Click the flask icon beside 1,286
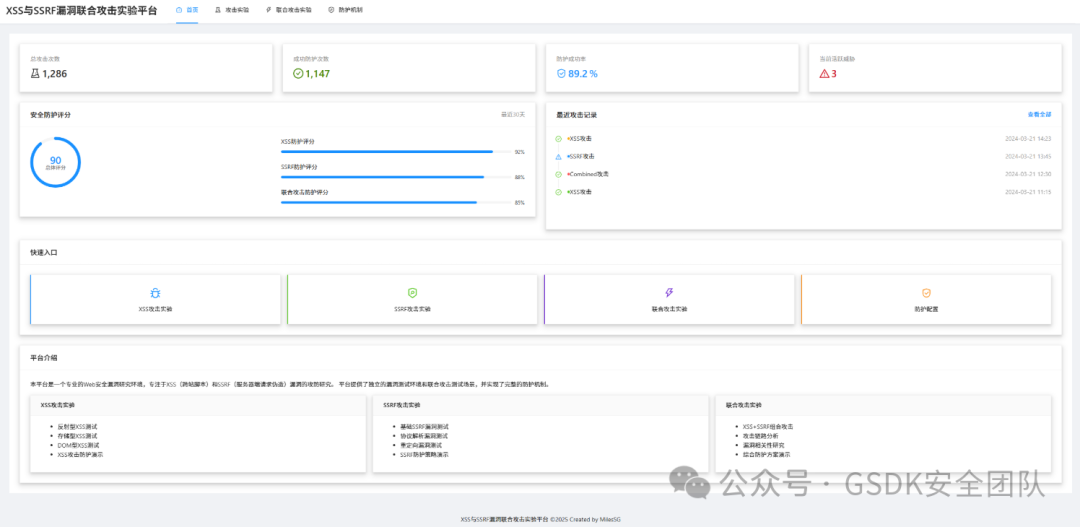Image resolution: width=1080 pixels, height=527 pixels. point(35,74)
